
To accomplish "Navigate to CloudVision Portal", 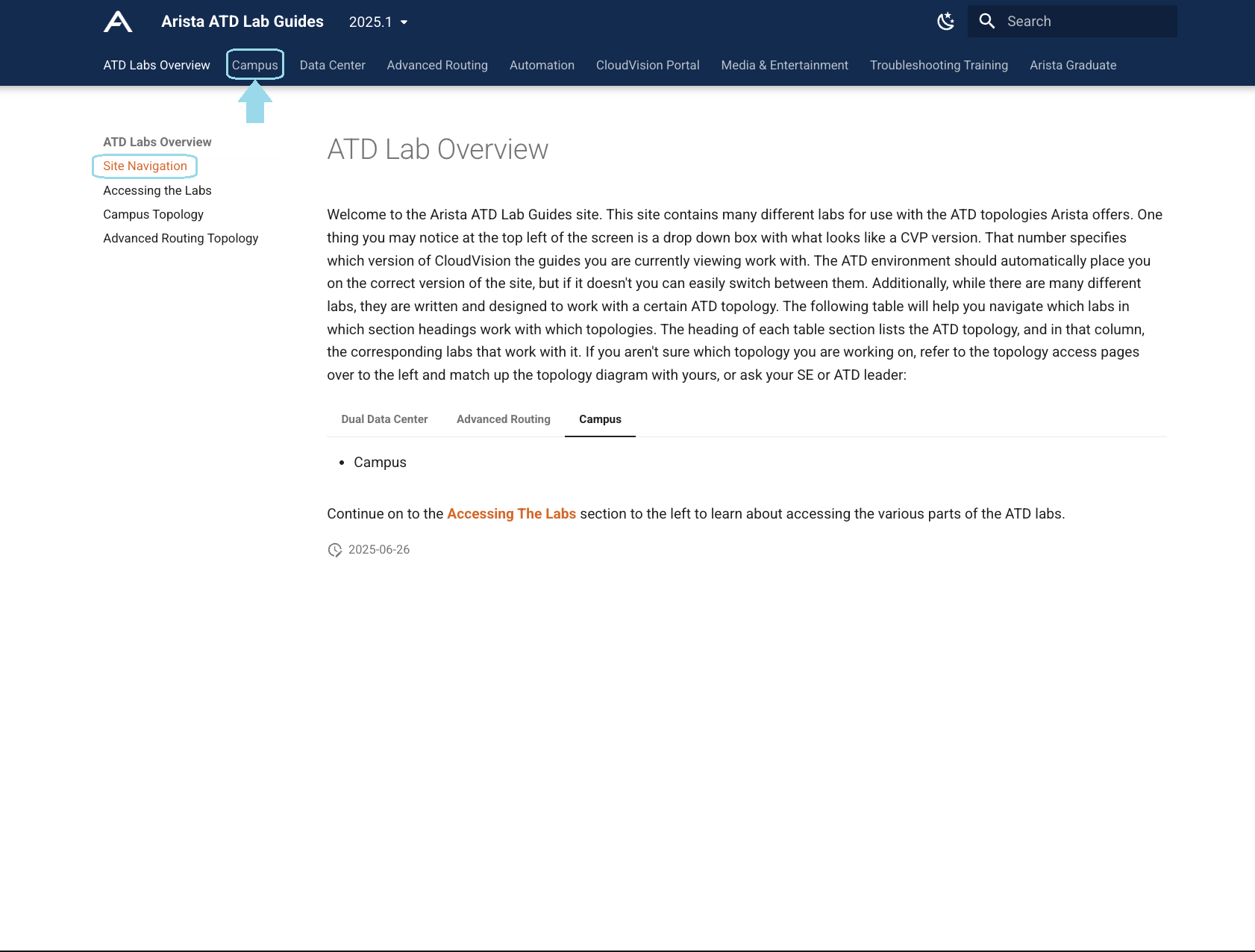I will 647,65.
